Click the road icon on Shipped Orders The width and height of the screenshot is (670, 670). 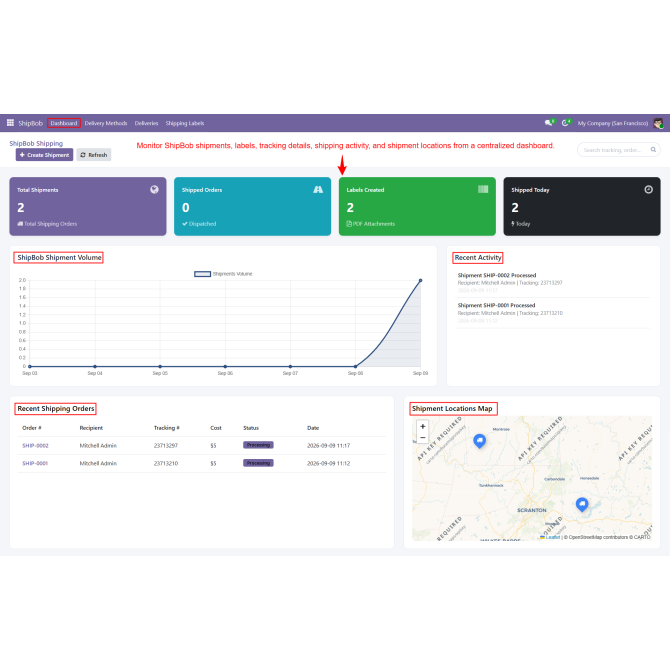pyautogui.click(x=318, y=189)
